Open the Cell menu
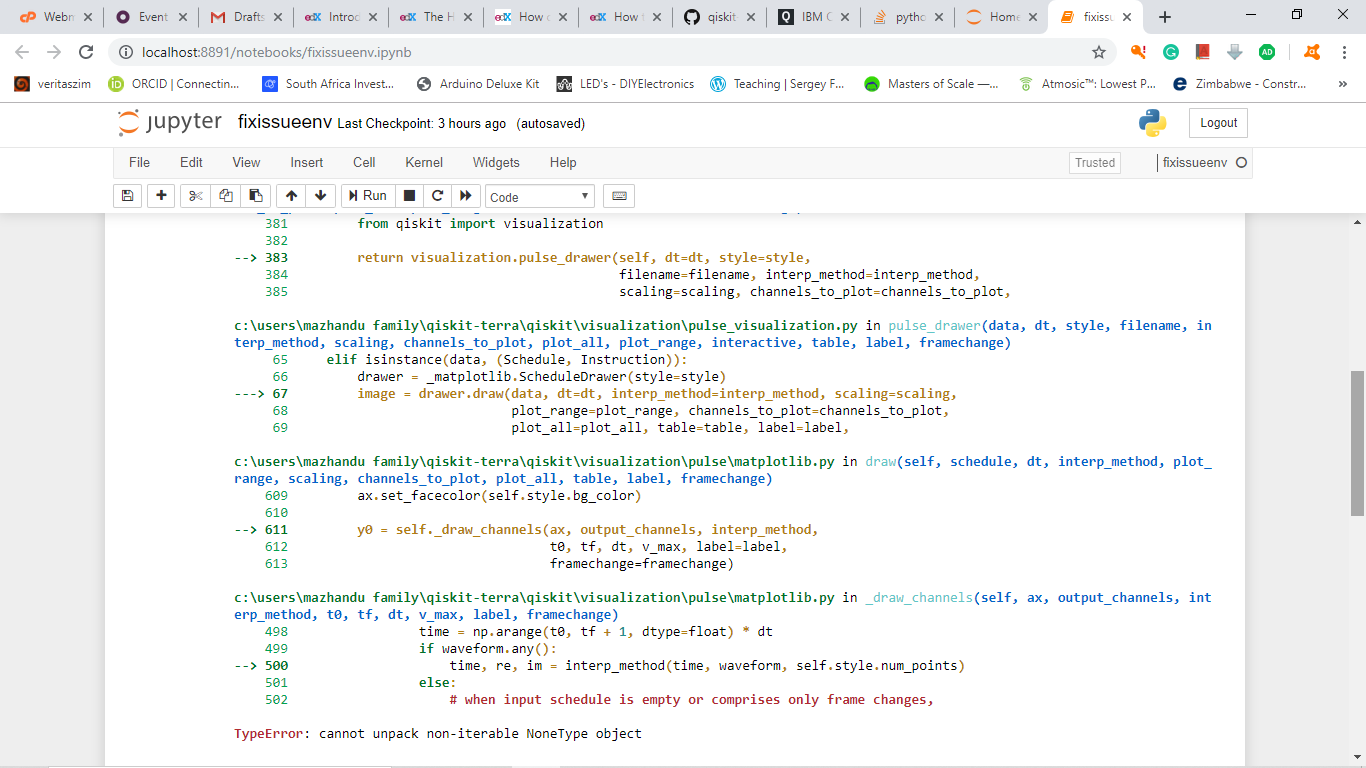 pos(364,162)
